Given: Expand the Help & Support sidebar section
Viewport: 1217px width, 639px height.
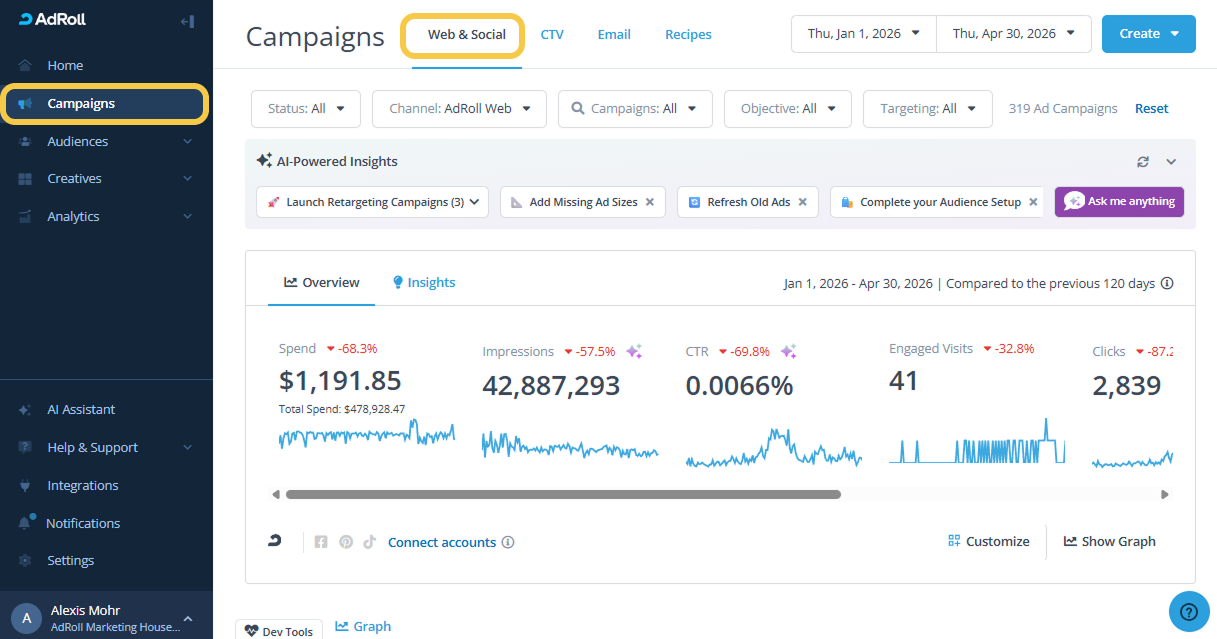Looking at the screenshot, I should click(x=187, y=447).
